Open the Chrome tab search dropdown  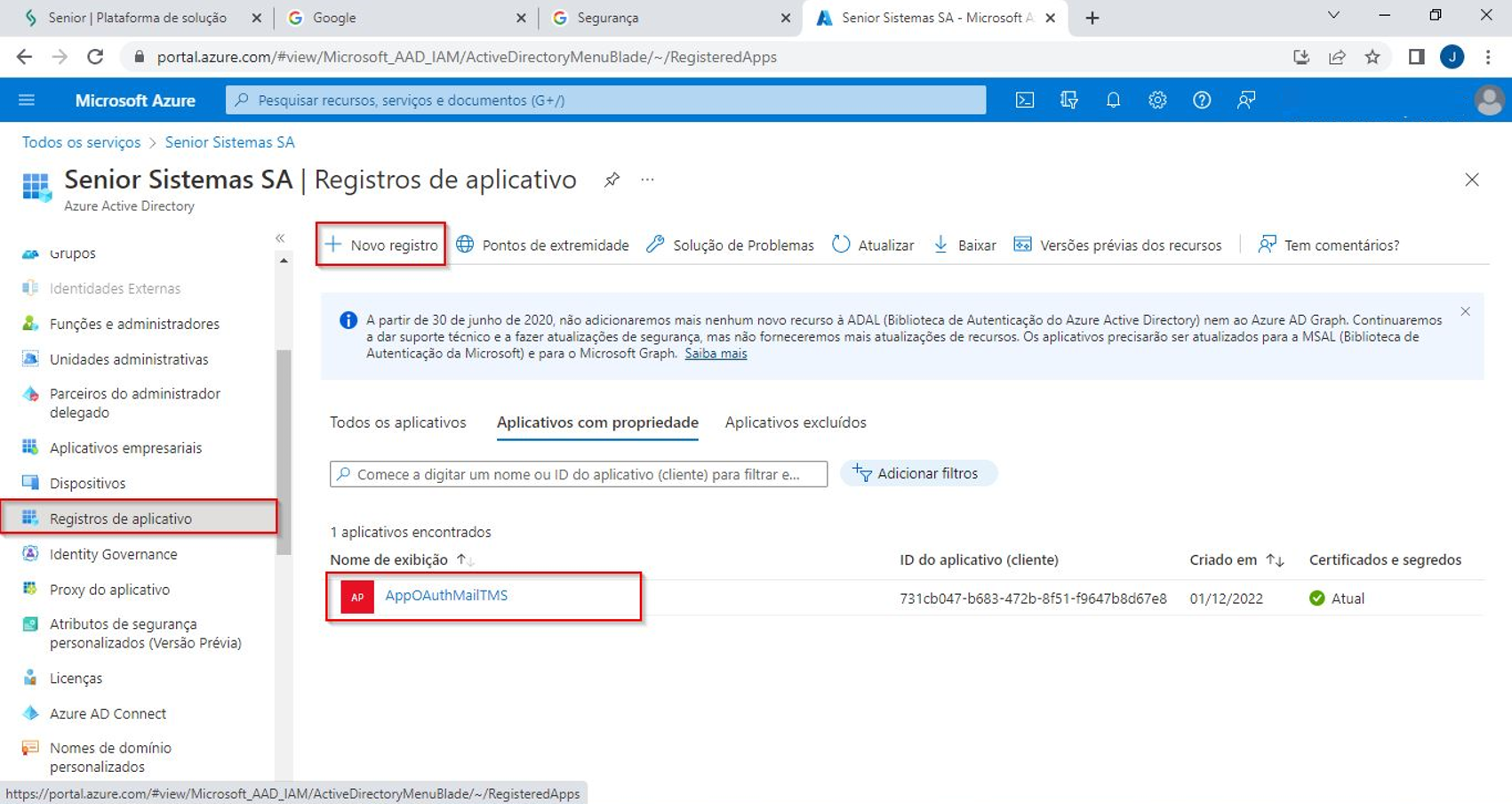pyautogui.click(x=1333, y=16)
